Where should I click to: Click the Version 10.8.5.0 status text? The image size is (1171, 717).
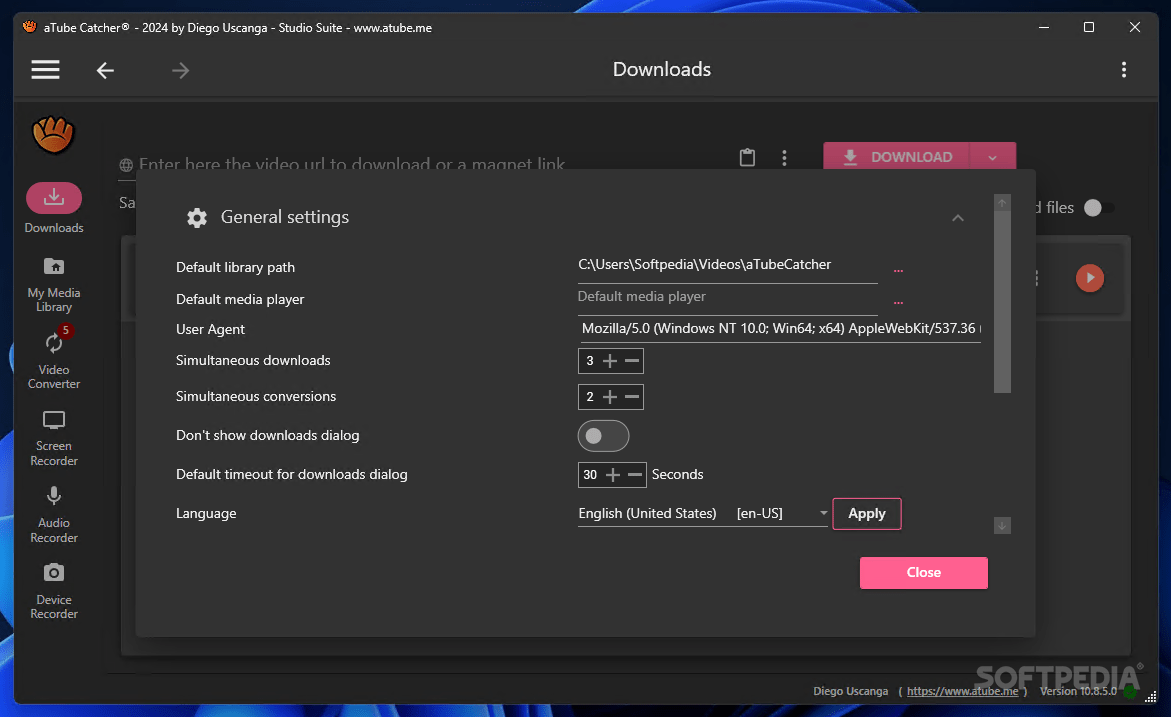pyautogui.click(x=1078, y=692)
